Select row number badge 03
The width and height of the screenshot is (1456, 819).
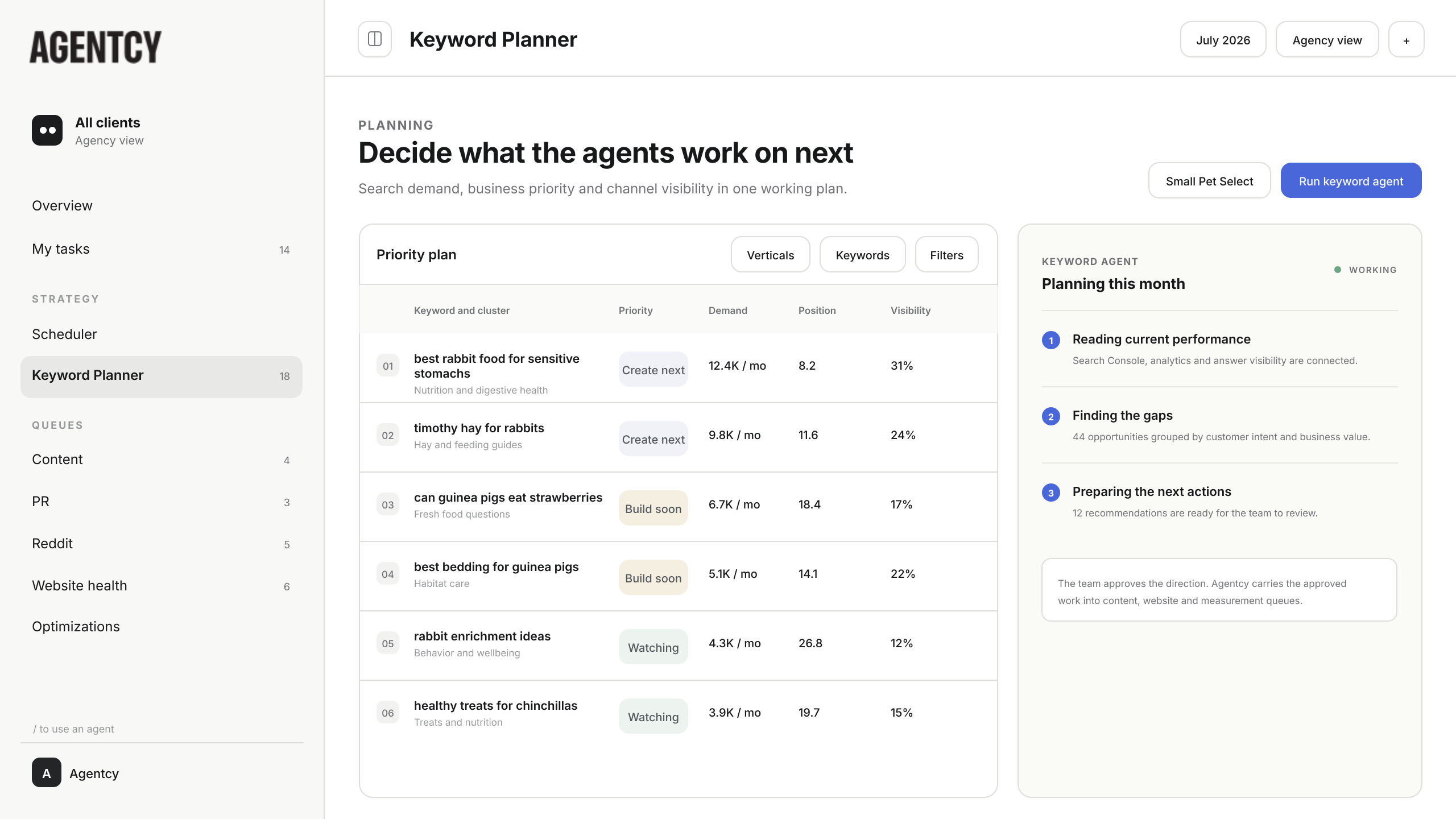[388, 504]
